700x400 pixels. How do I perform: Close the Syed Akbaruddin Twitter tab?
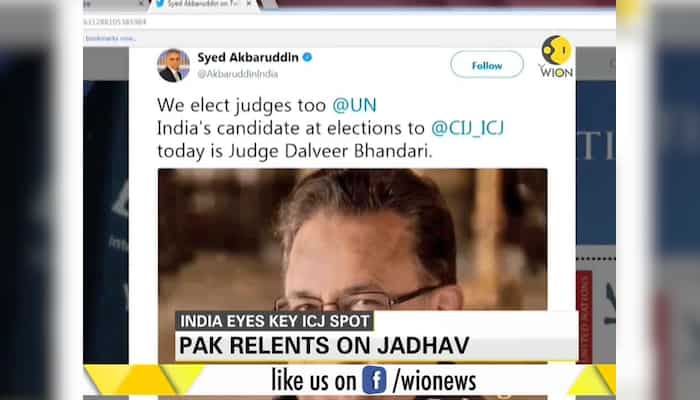[x=249, y=4]
